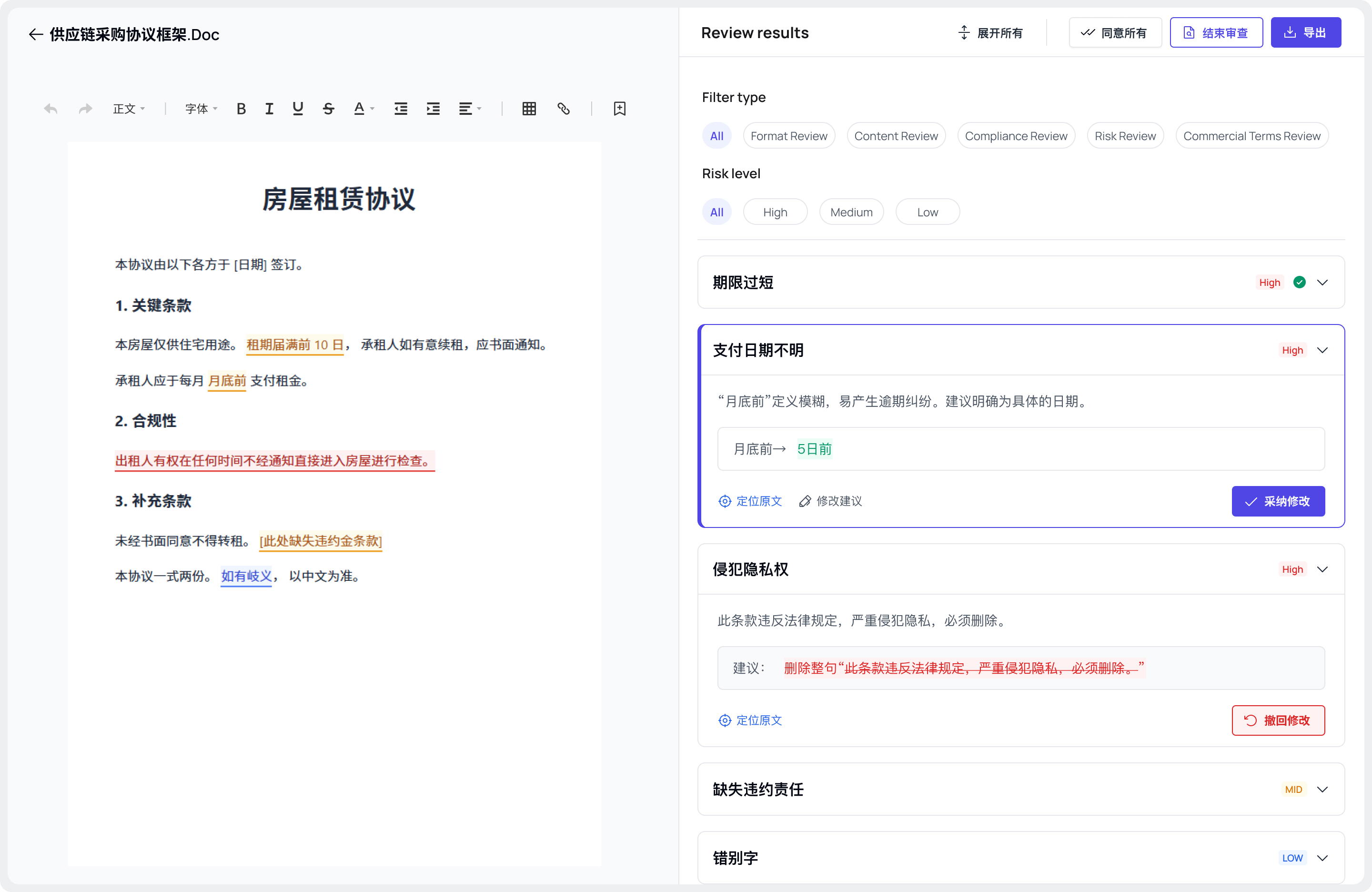Click the 导出 export button

(x=1306, y=33)
